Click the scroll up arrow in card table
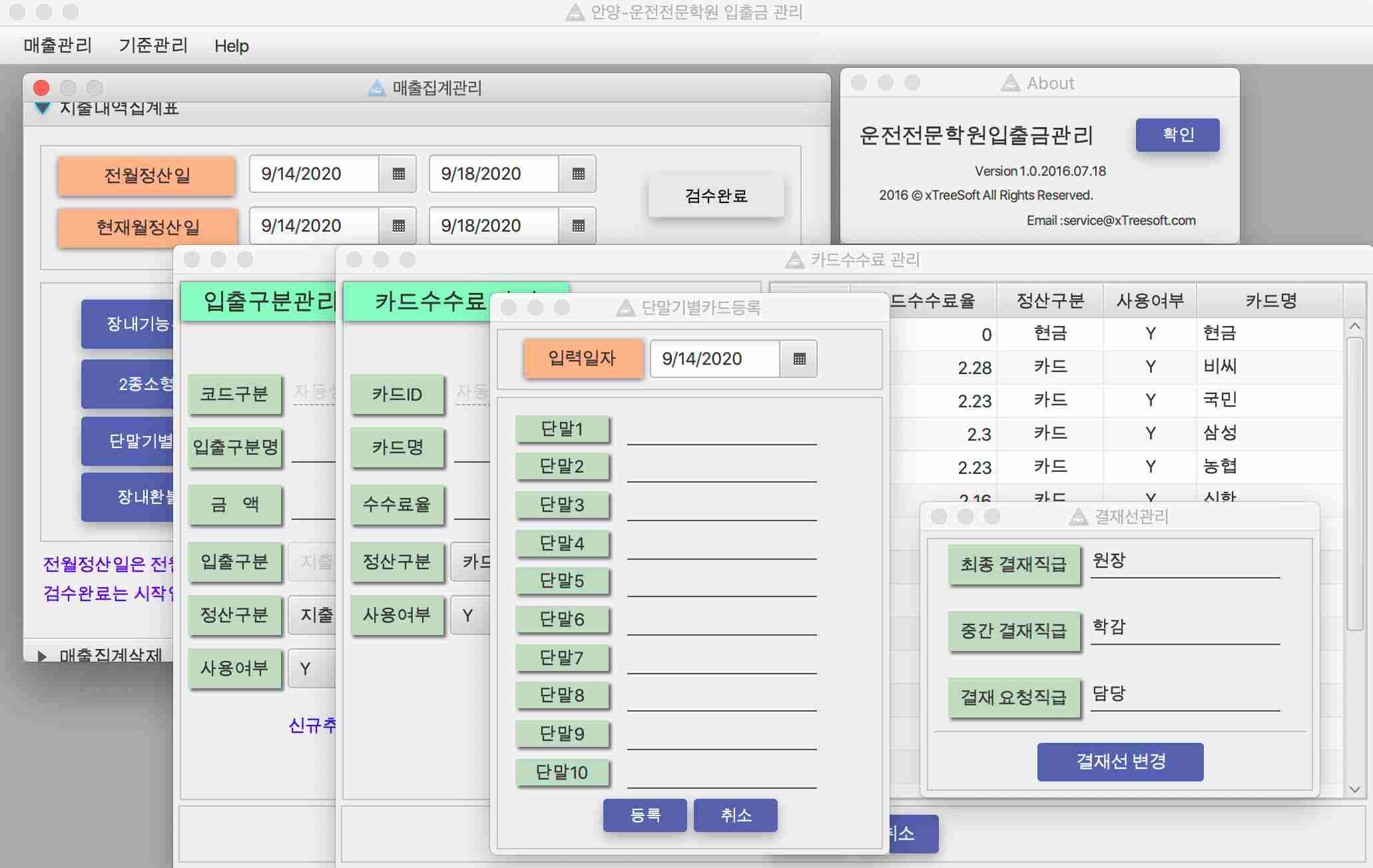 pos(1354,326)
